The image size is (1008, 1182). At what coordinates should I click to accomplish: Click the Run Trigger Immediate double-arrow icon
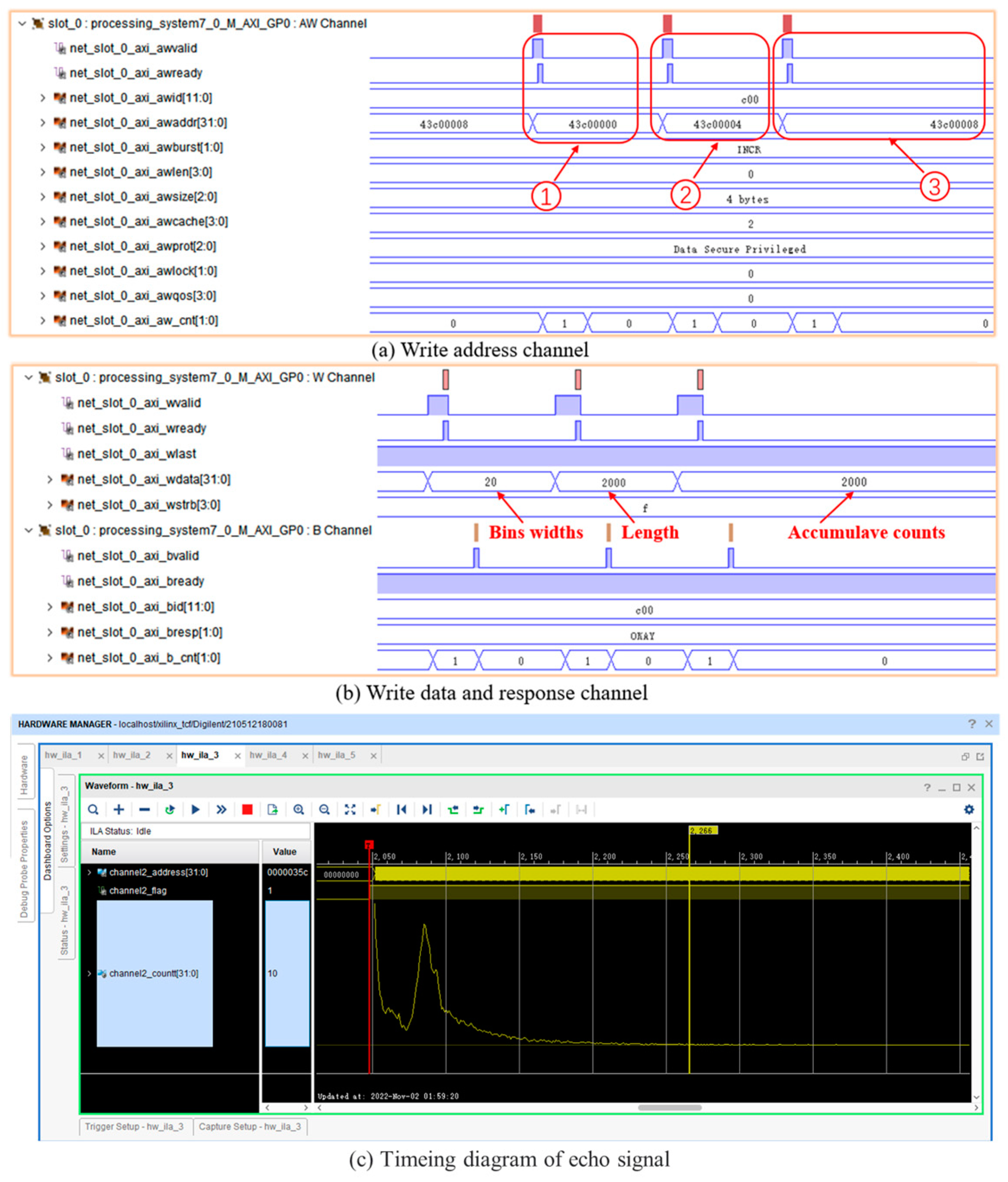(x=221, y=809)
